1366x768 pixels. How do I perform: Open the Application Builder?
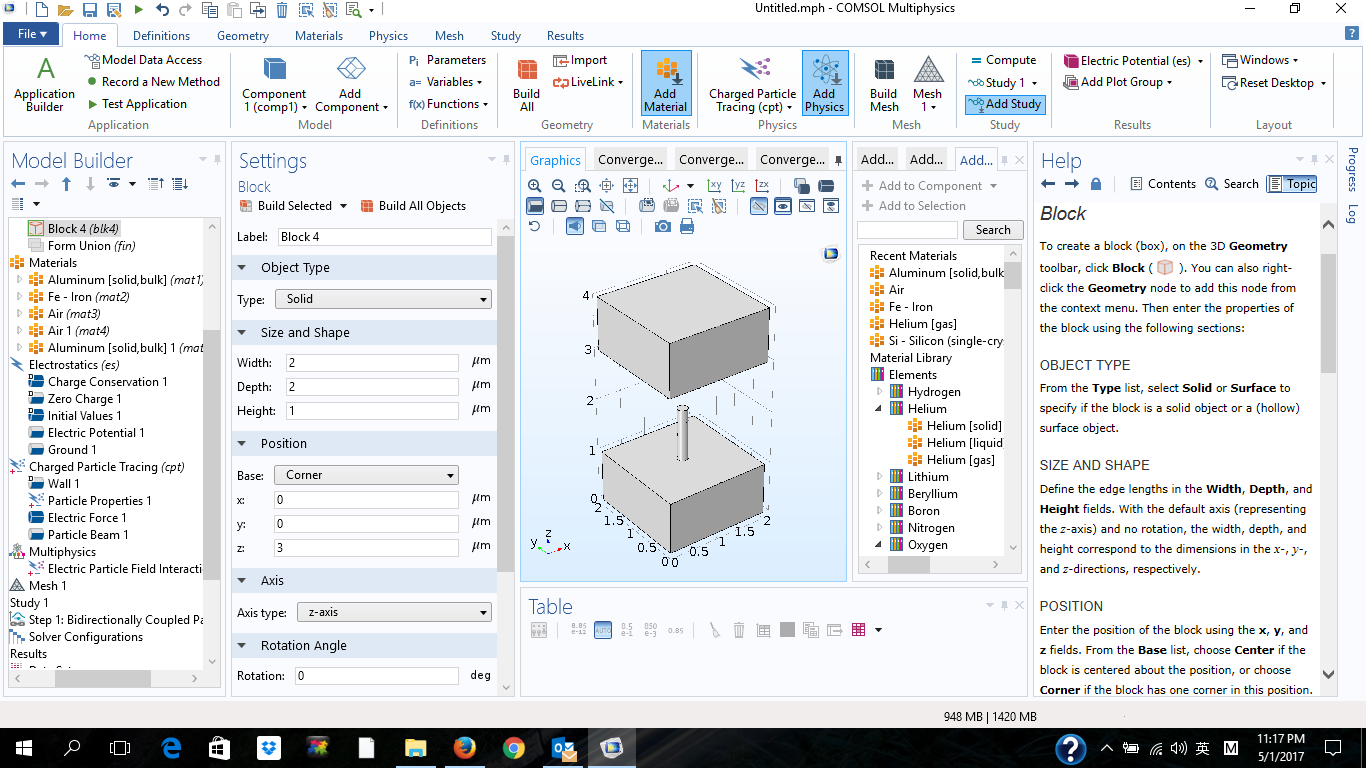click(x=44, y=84)
